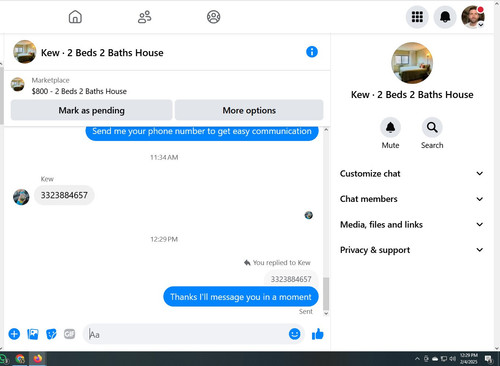Click the chat scrollbar thumb
500x366 pixels.
326,294
